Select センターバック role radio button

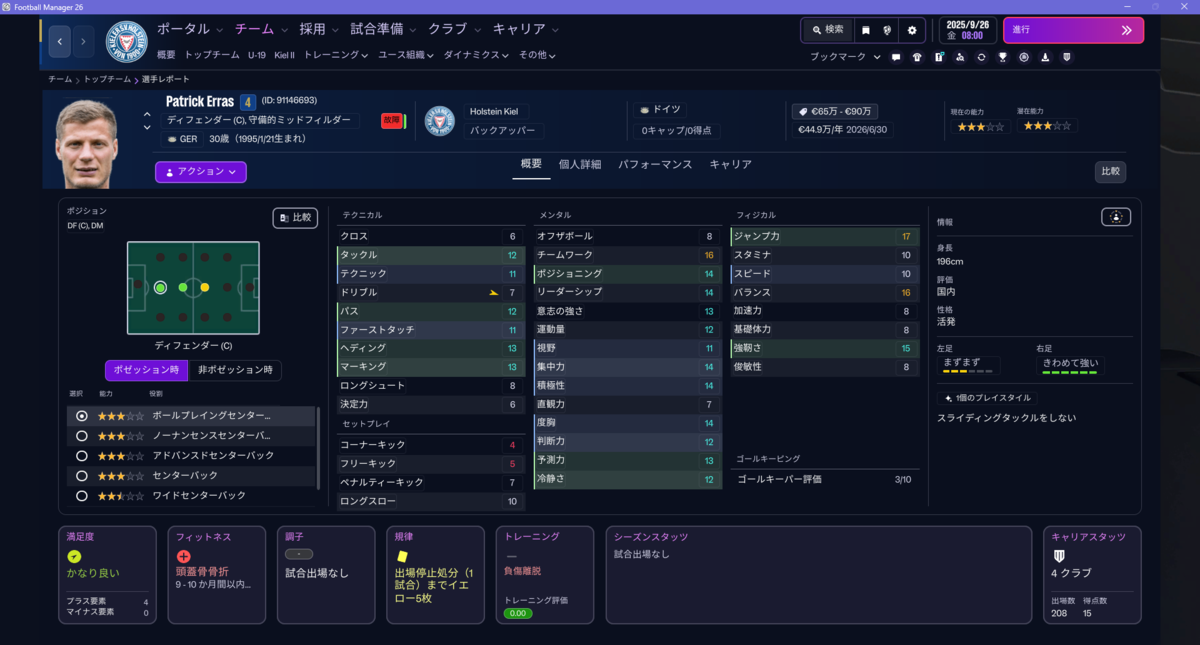81,476
